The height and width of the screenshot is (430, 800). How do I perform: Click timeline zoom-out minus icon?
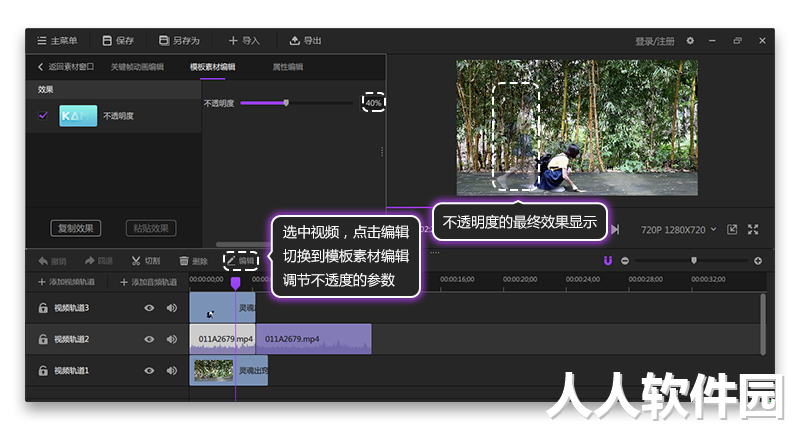pos(625,261)
